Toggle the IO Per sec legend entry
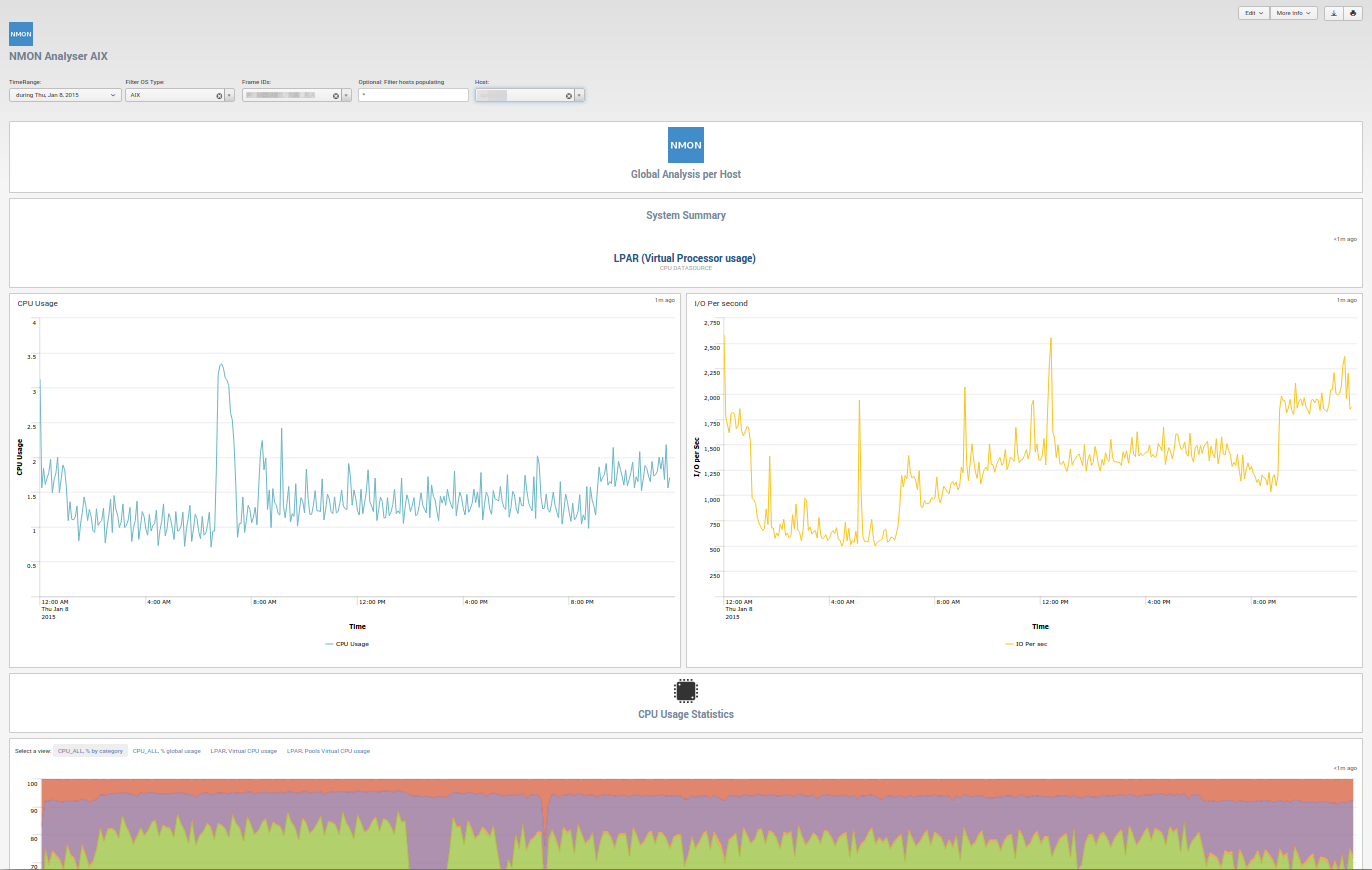This screenshot has height=870, width=1372. (1025, 644)
